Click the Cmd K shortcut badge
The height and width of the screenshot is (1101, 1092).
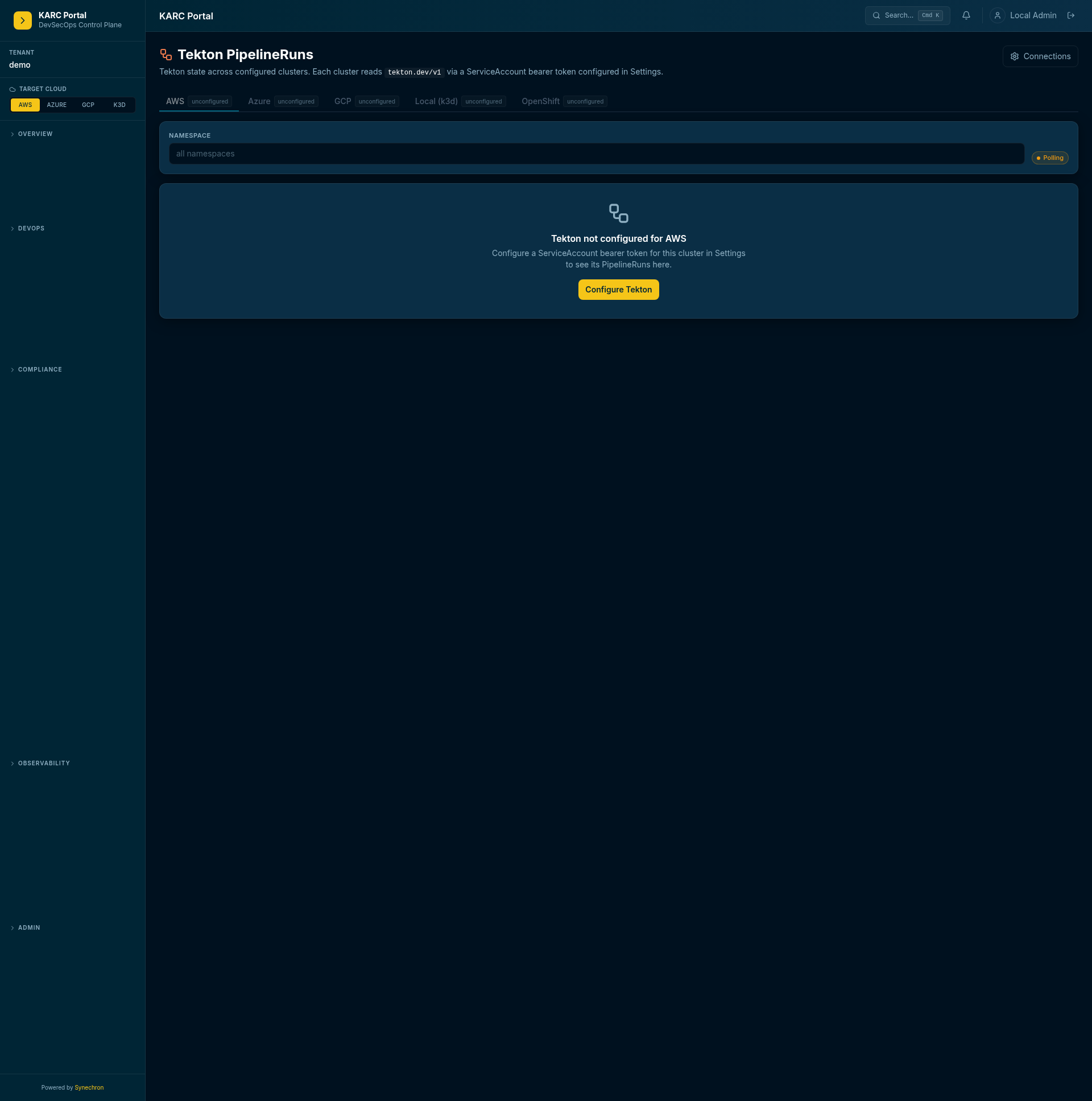tap(930, 15)
